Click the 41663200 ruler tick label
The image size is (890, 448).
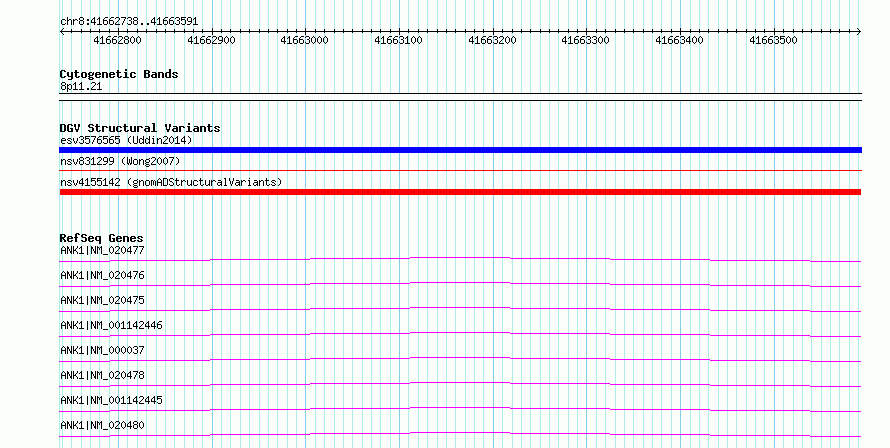[492, 40]
